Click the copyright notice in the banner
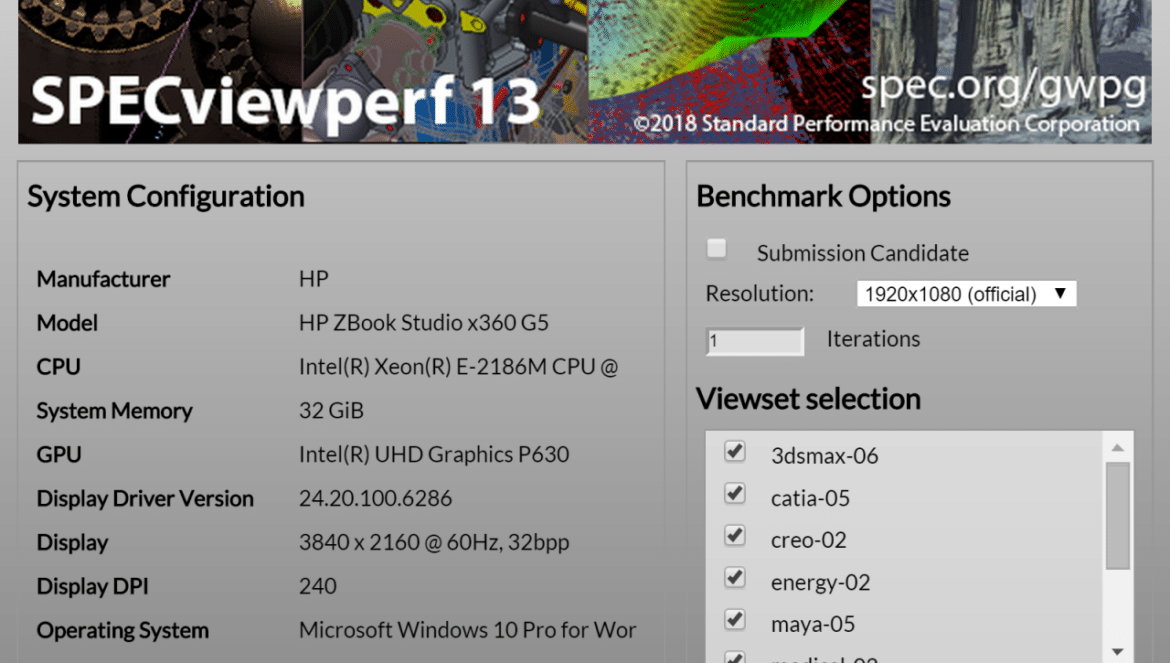Viewport: 1170px width, 663px height. click(886, 124)
